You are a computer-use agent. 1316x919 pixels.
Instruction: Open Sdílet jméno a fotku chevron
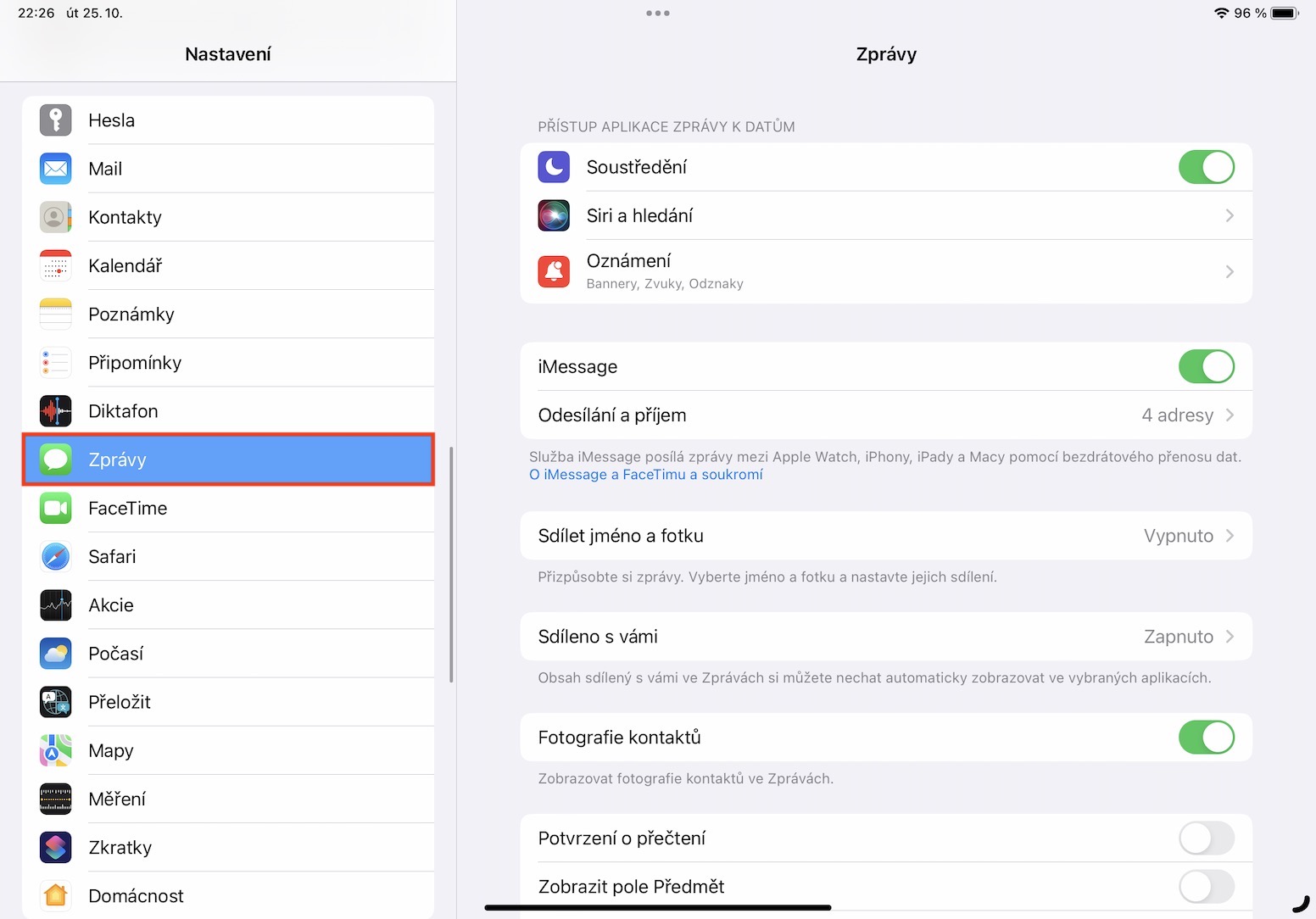coord(1230,536)
